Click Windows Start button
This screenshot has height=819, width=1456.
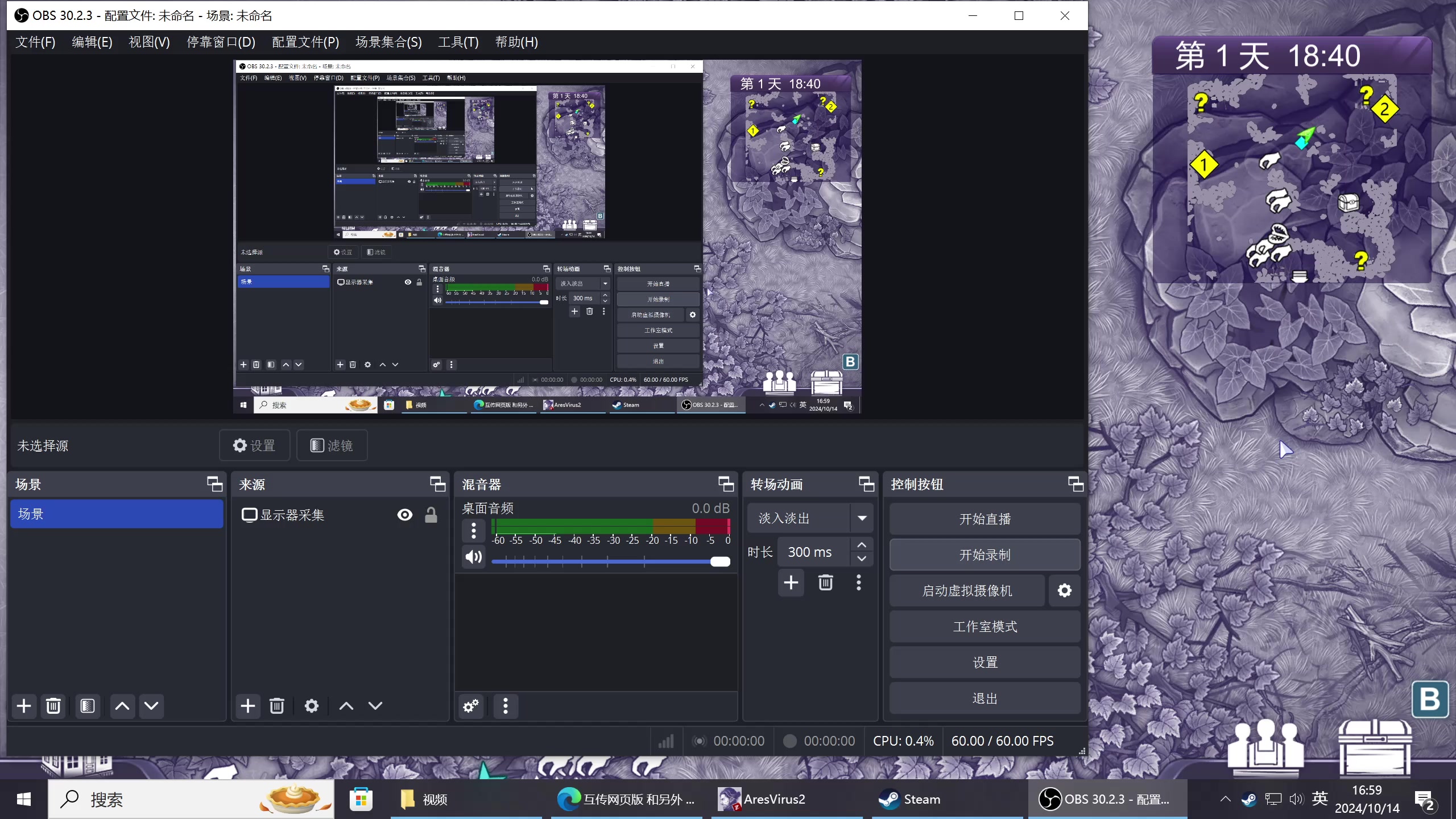point(24,799)
